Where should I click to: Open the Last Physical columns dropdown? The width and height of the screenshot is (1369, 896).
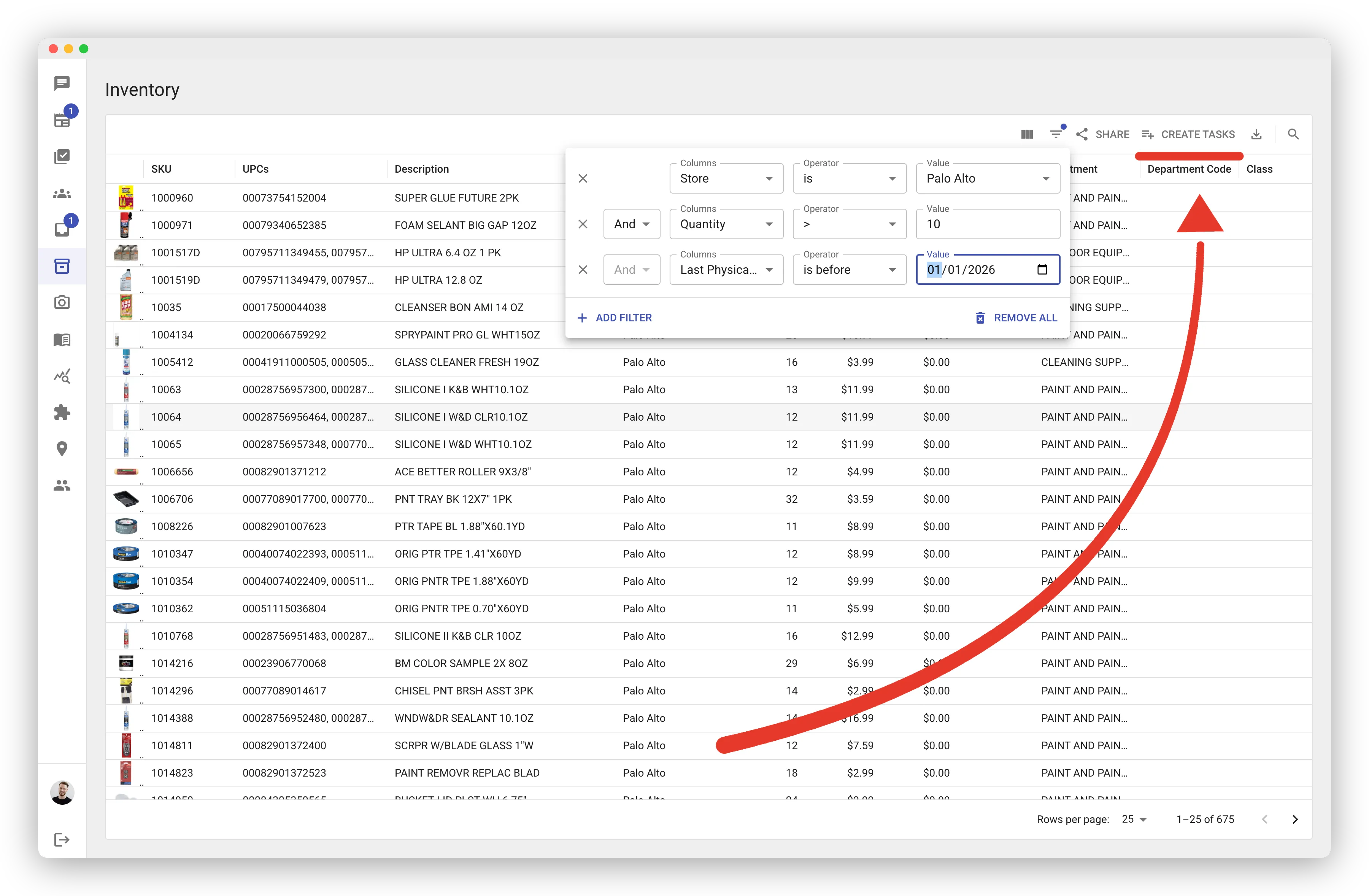coord(726,270)
